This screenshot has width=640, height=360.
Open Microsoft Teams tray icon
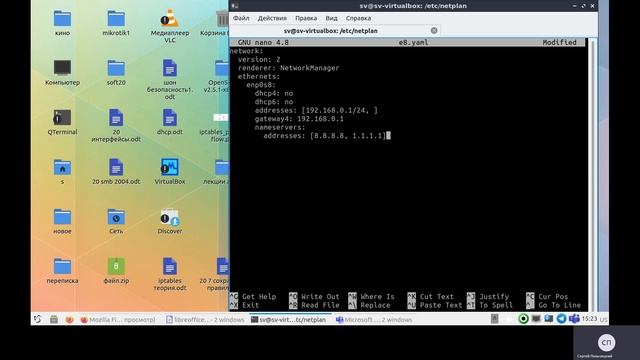click(574, 319)
